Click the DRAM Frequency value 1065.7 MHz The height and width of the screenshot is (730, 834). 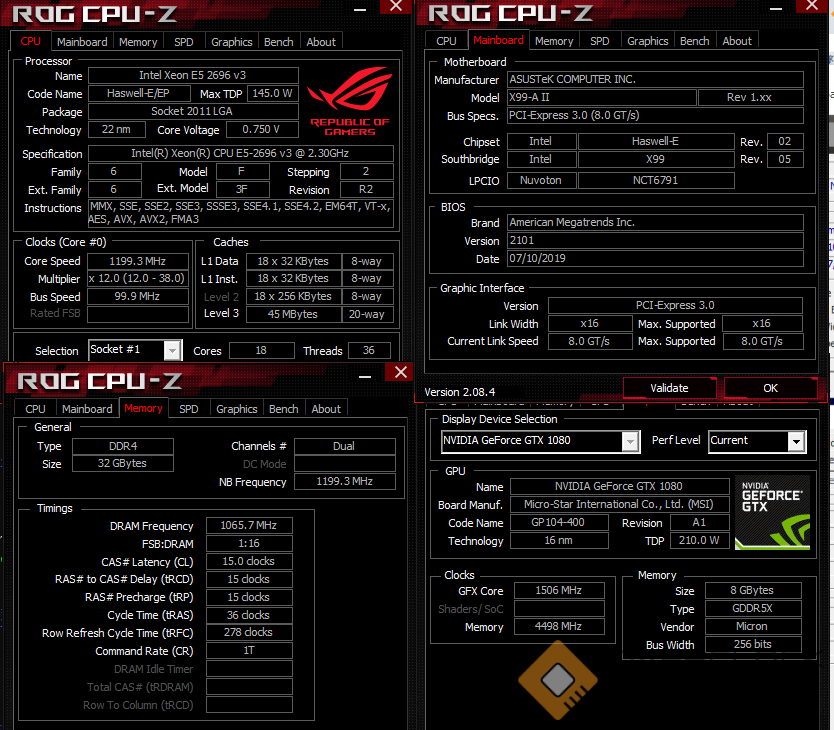click(249, 525)
